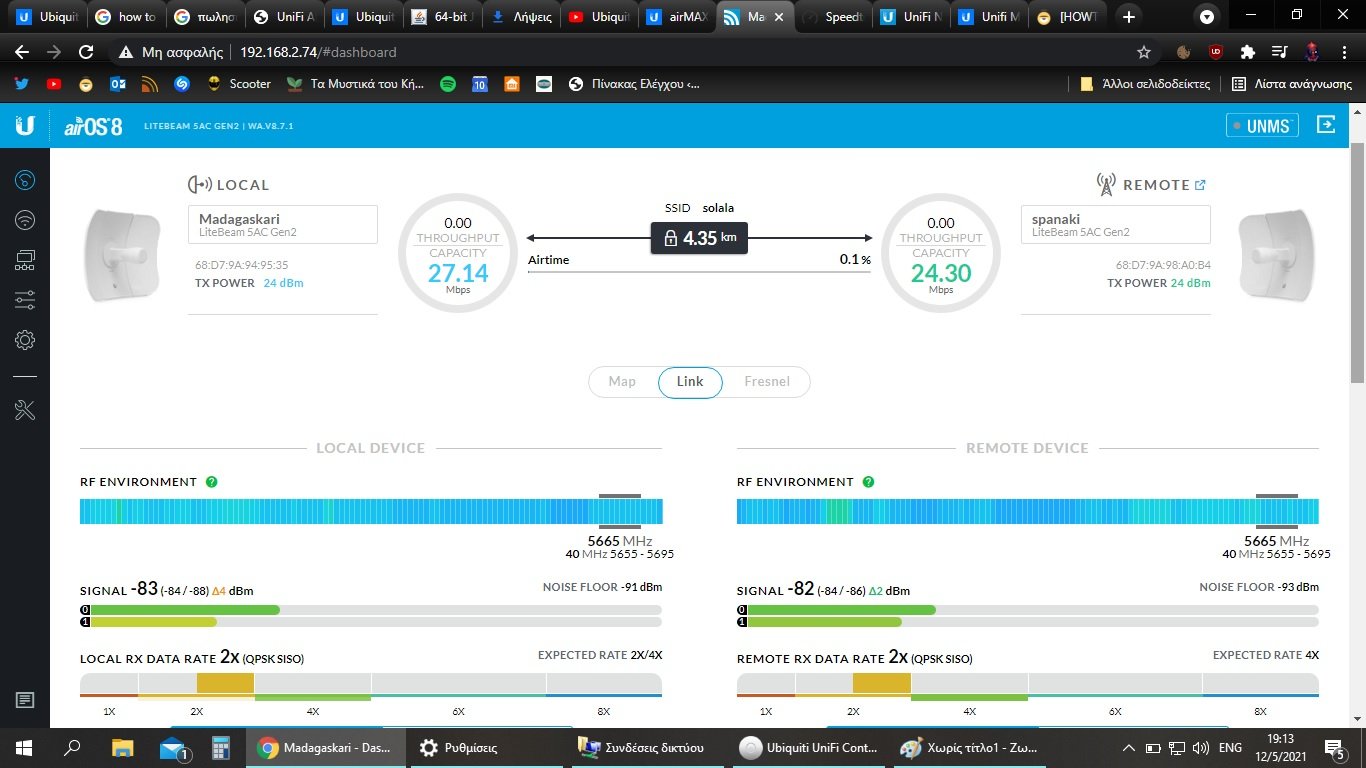Open the Chrome three-dot menu
This screenshot has width=1366, height=768.
pyautogui.click(x=1344, y=52)
